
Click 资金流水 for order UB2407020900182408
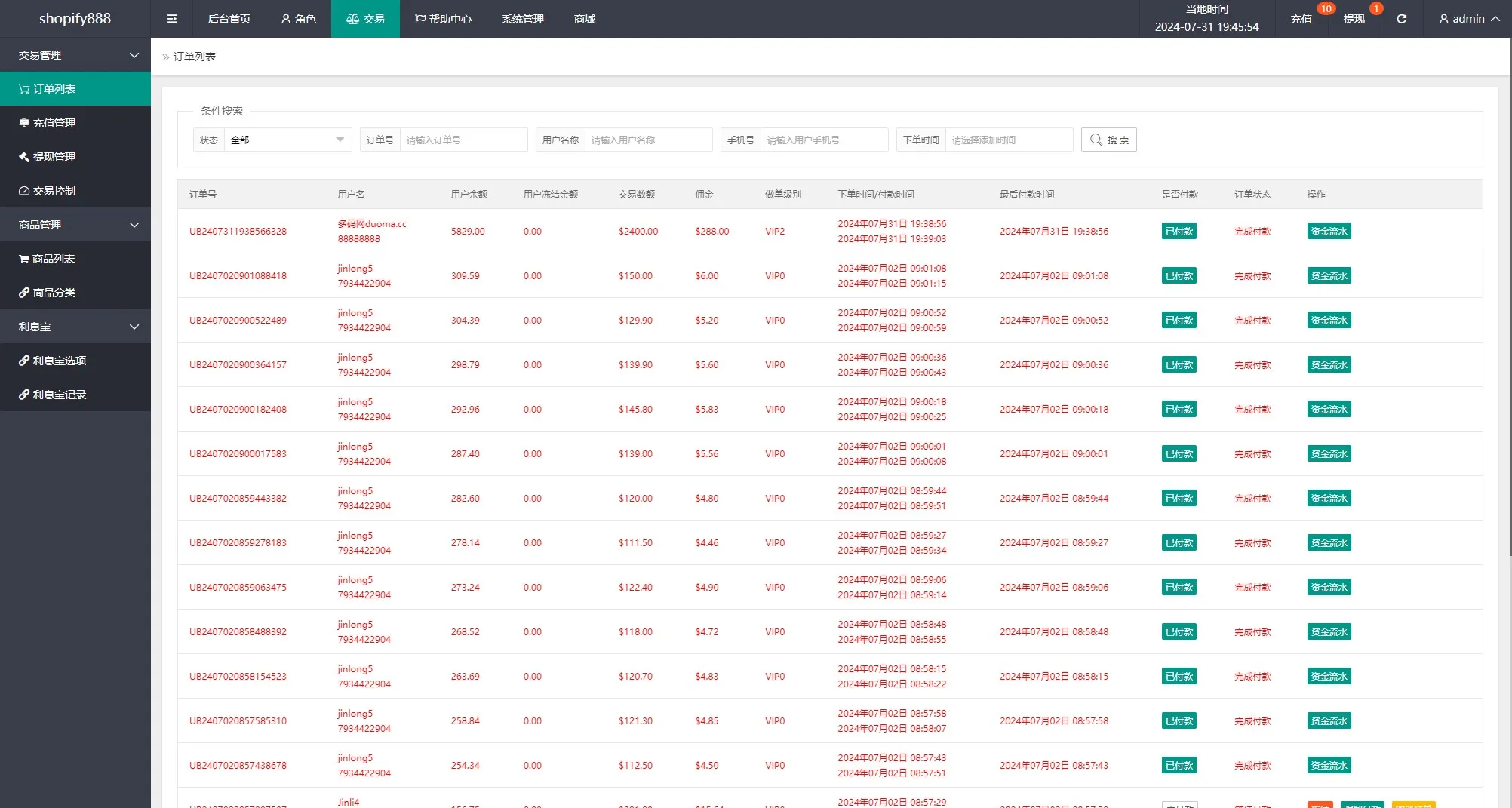point(1329,410)
